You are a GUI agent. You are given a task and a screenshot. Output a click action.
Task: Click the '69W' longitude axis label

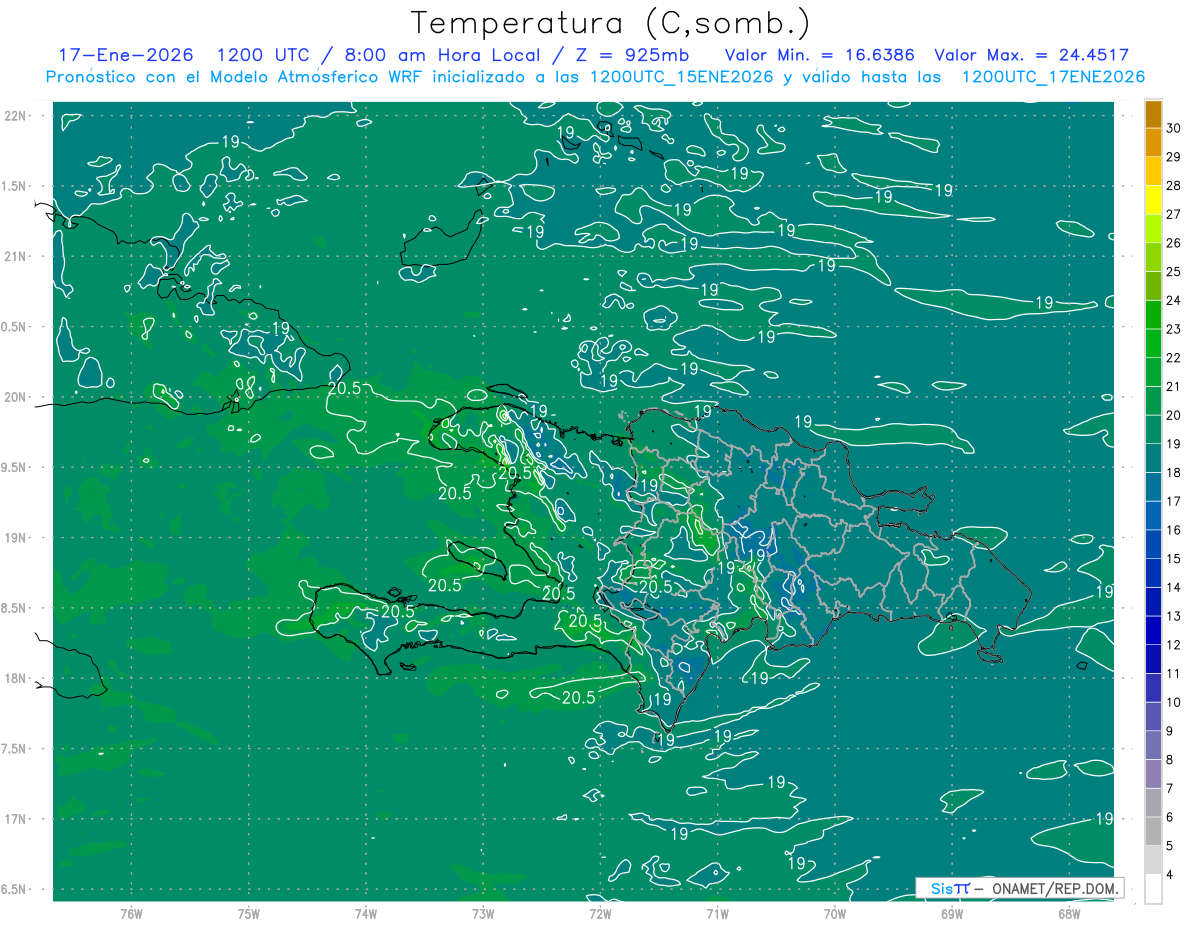pyautogui.click(x=951, y=913)
